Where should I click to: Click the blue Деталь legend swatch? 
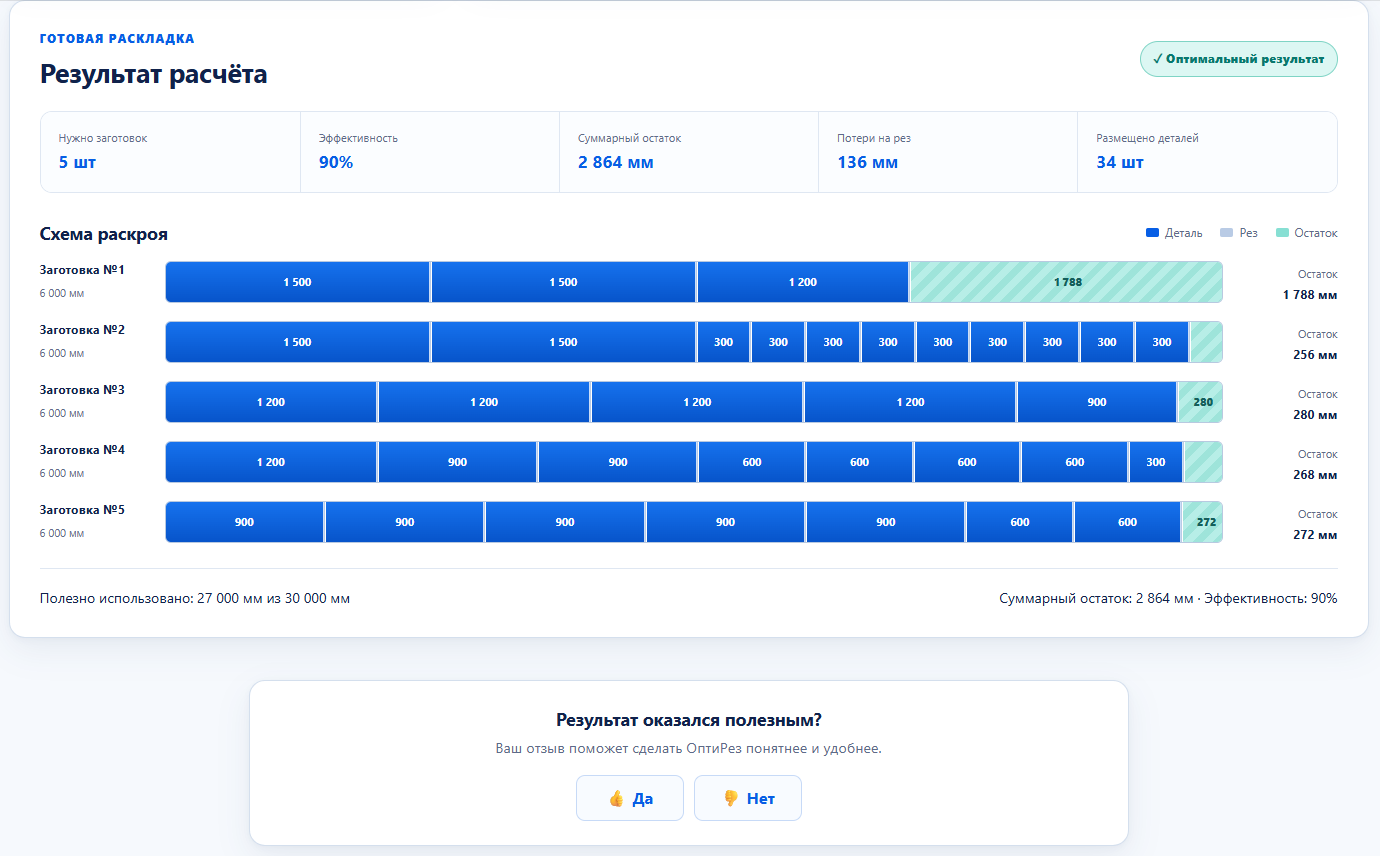1152,233
